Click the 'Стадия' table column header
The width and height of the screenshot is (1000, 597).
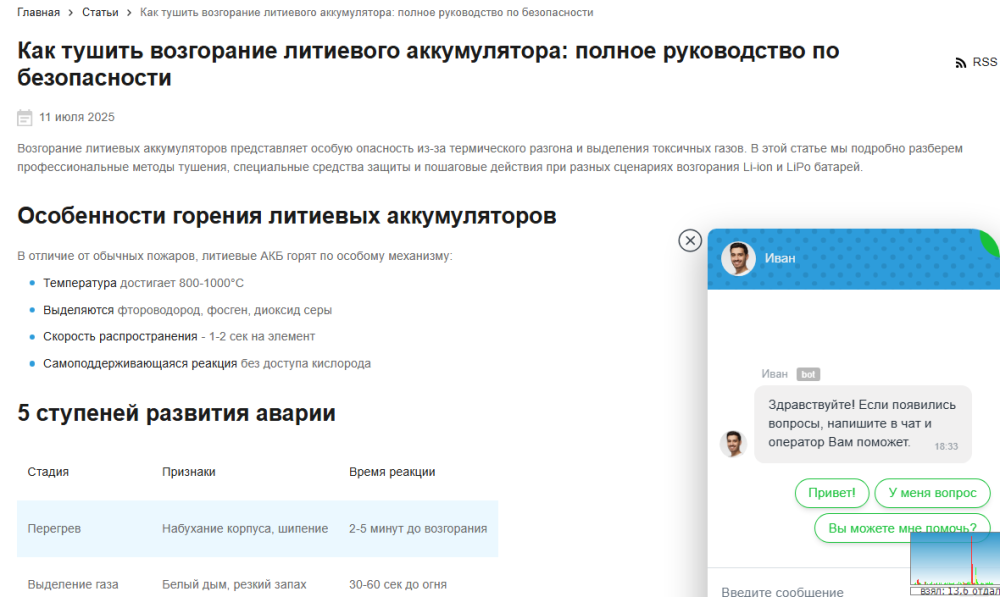48,472
